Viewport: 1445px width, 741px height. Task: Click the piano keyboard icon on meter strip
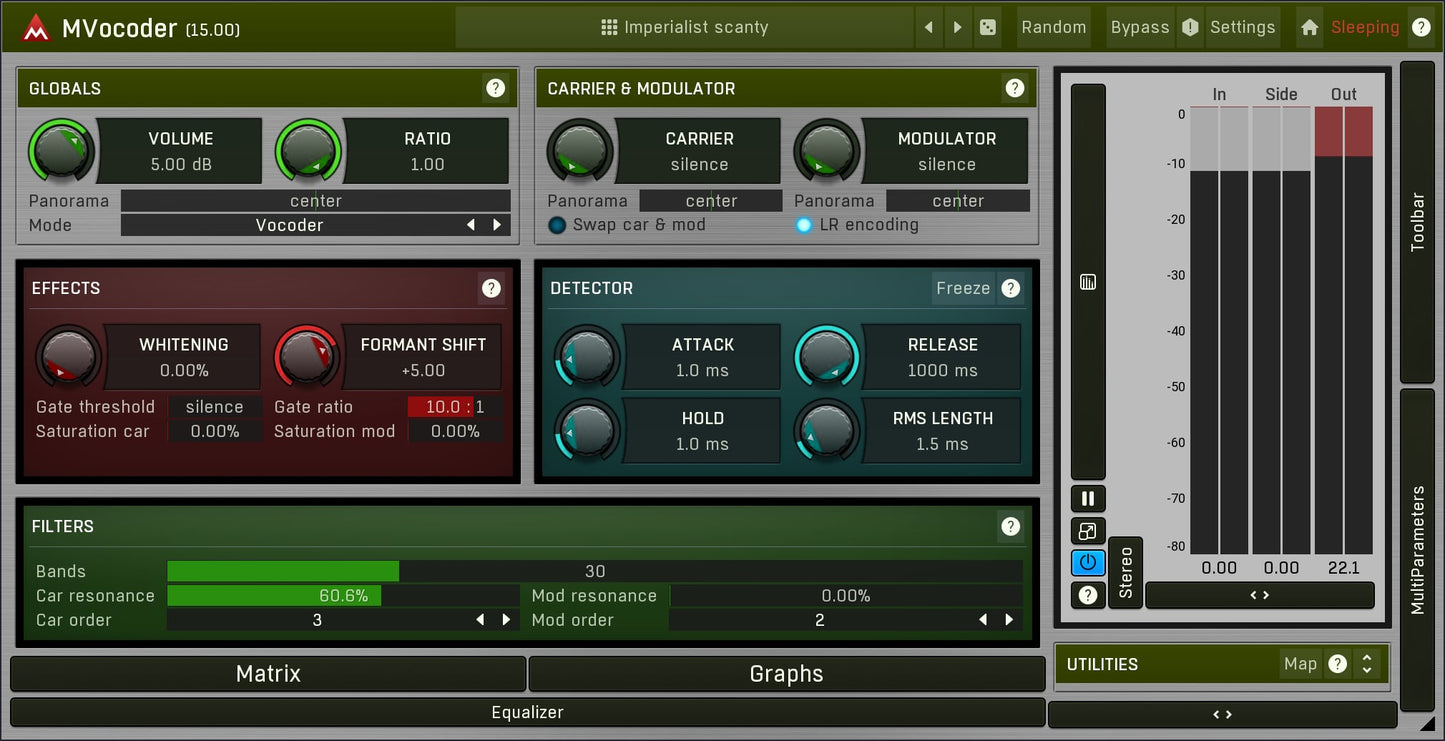click(1087, 282)
